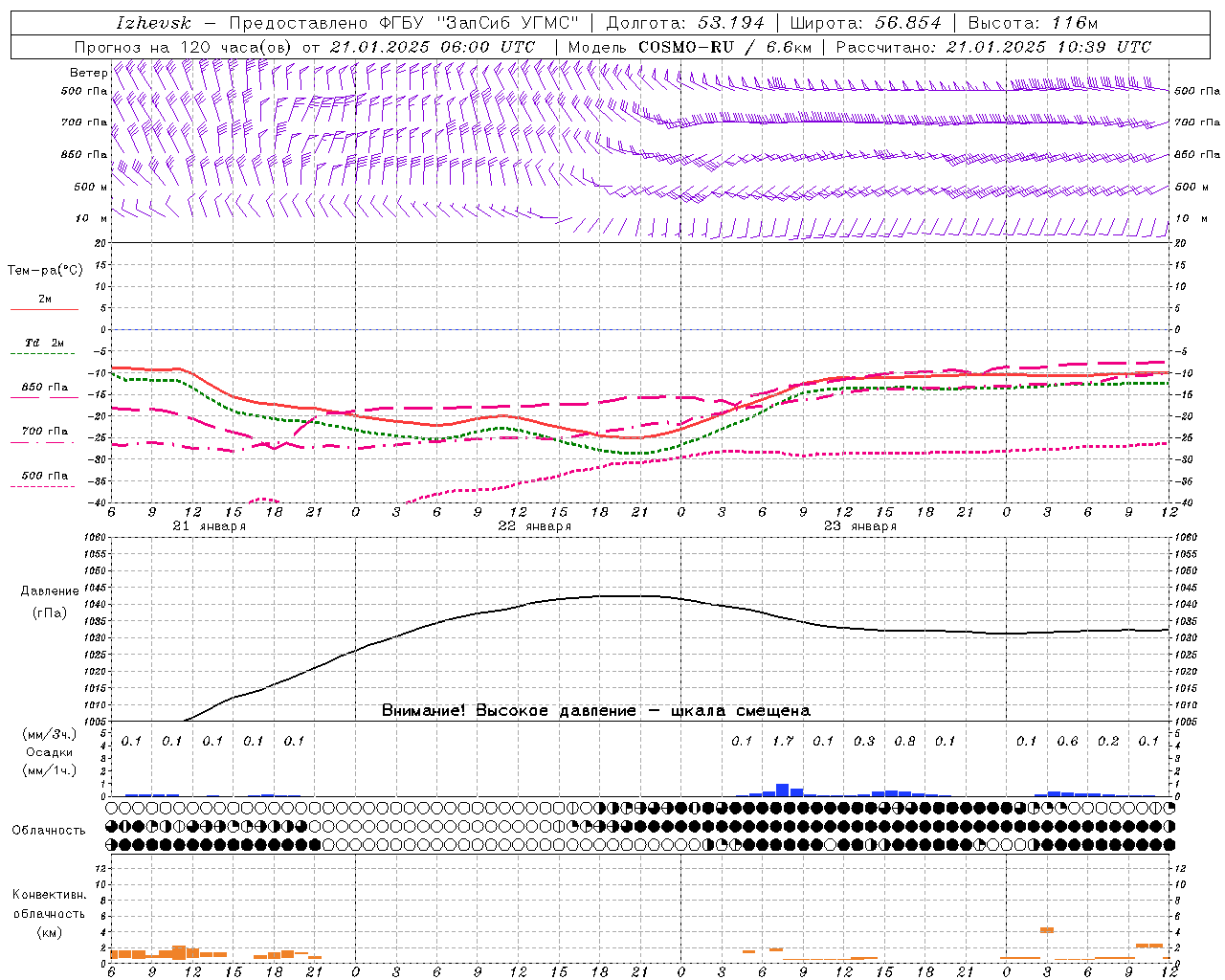This screenshot has height=980, width=1225.
Task: Click "1005" on the right pressure axis
Action: point(1186,721)
